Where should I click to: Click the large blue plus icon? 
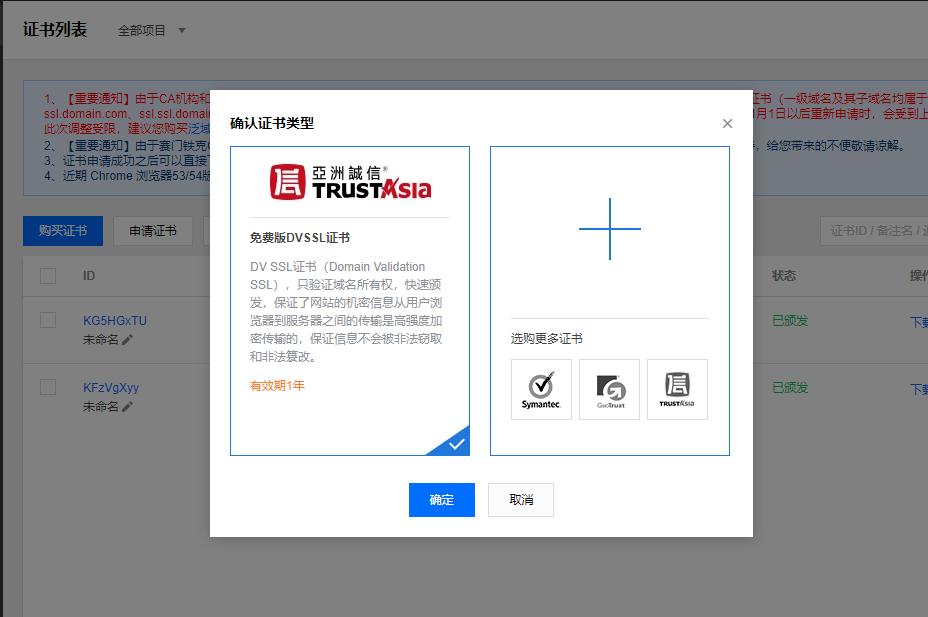(x=610, y=229)
